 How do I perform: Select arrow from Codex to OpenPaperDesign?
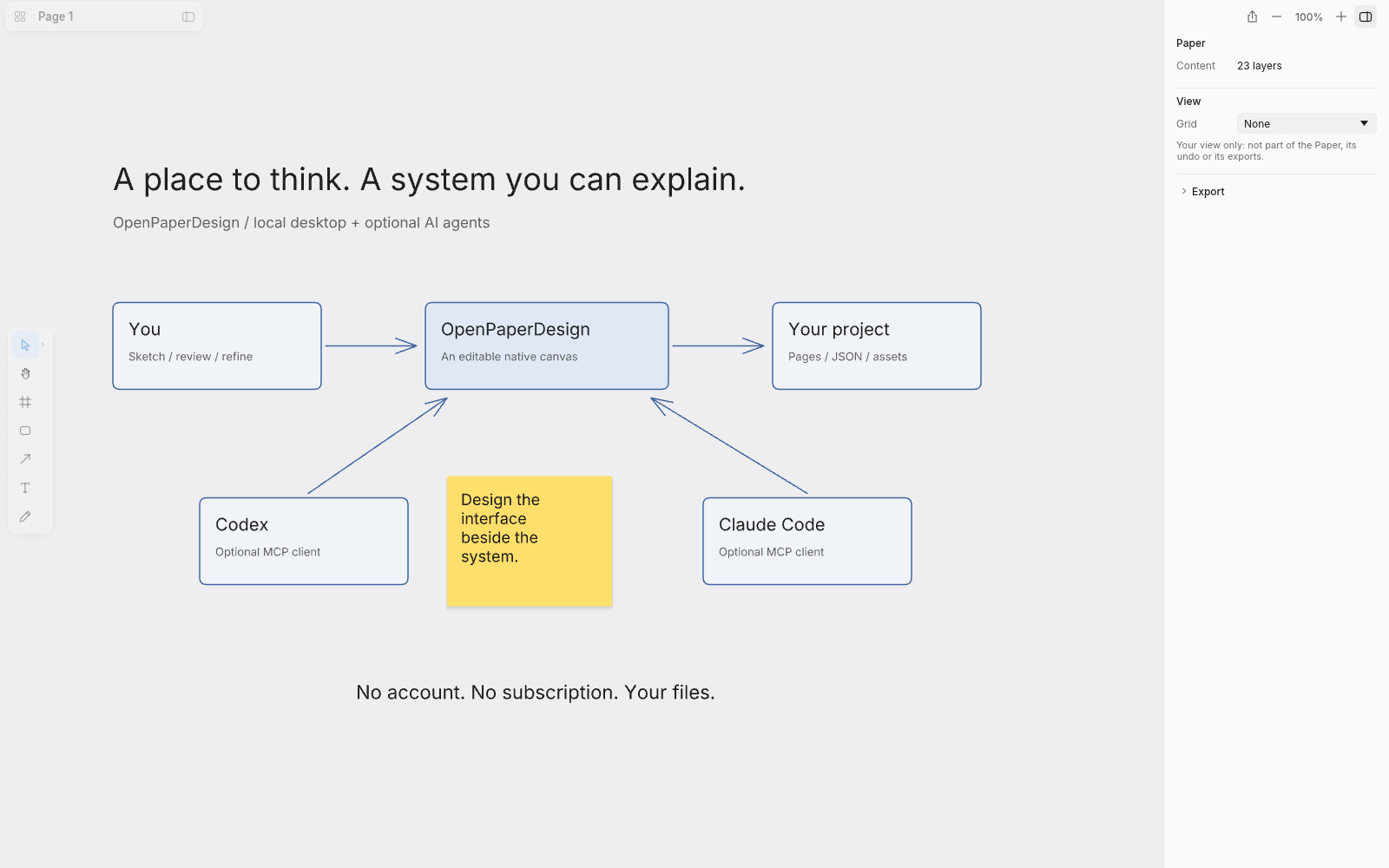pyautogui.click(x=378, y=446)
